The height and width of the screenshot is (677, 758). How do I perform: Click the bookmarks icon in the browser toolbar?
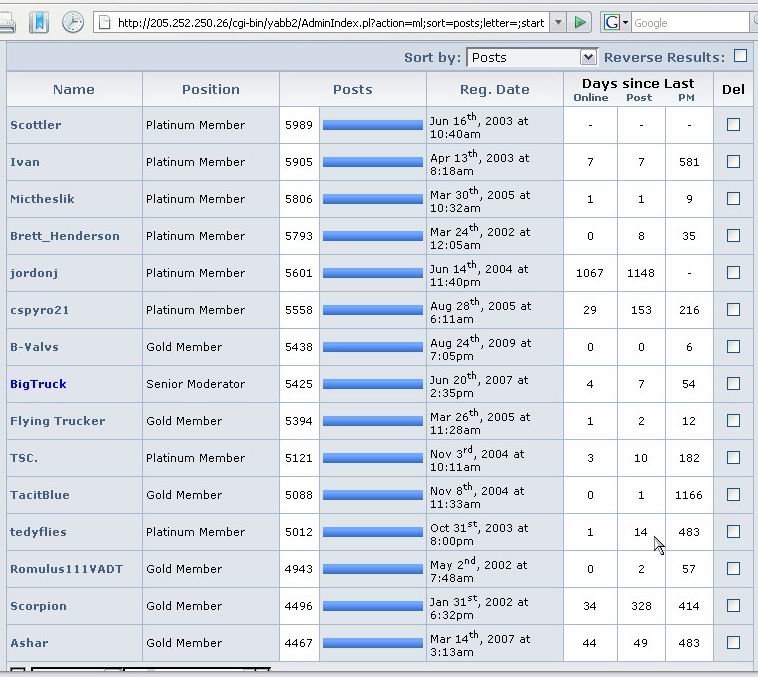pyautogui.click(x=38, y=22)
